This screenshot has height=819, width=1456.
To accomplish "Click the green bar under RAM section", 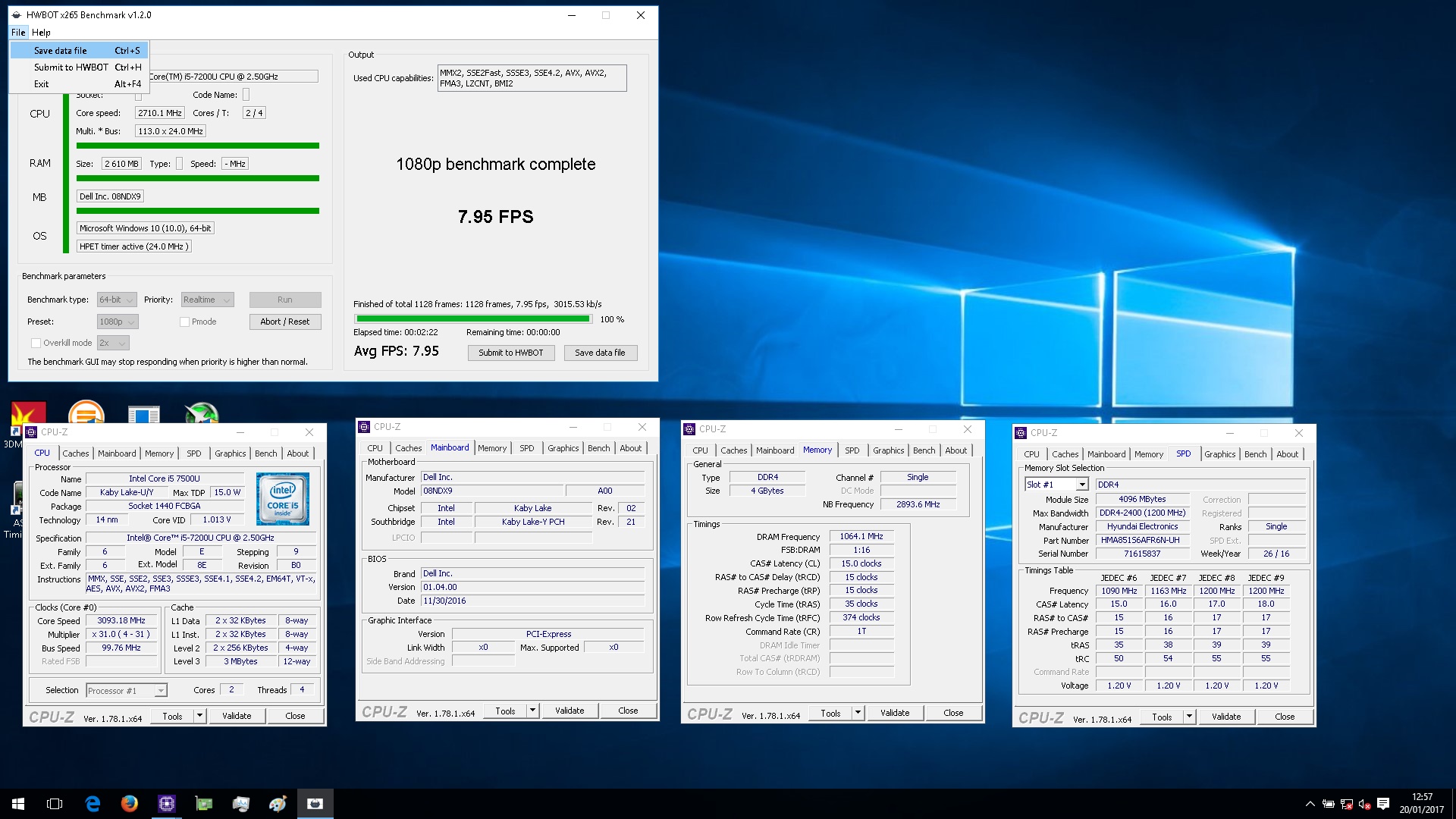I will (x=198, y=178).
